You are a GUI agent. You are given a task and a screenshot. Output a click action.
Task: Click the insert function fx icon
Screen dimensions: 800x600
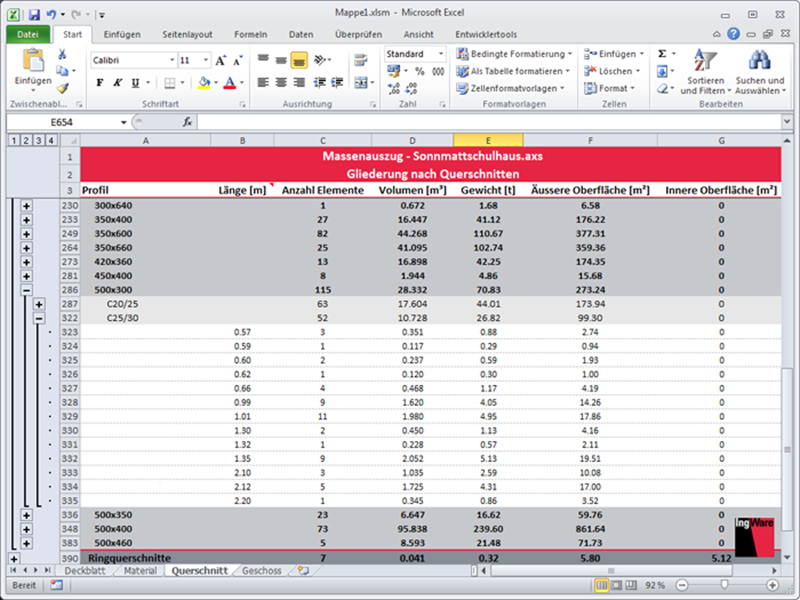187,122
